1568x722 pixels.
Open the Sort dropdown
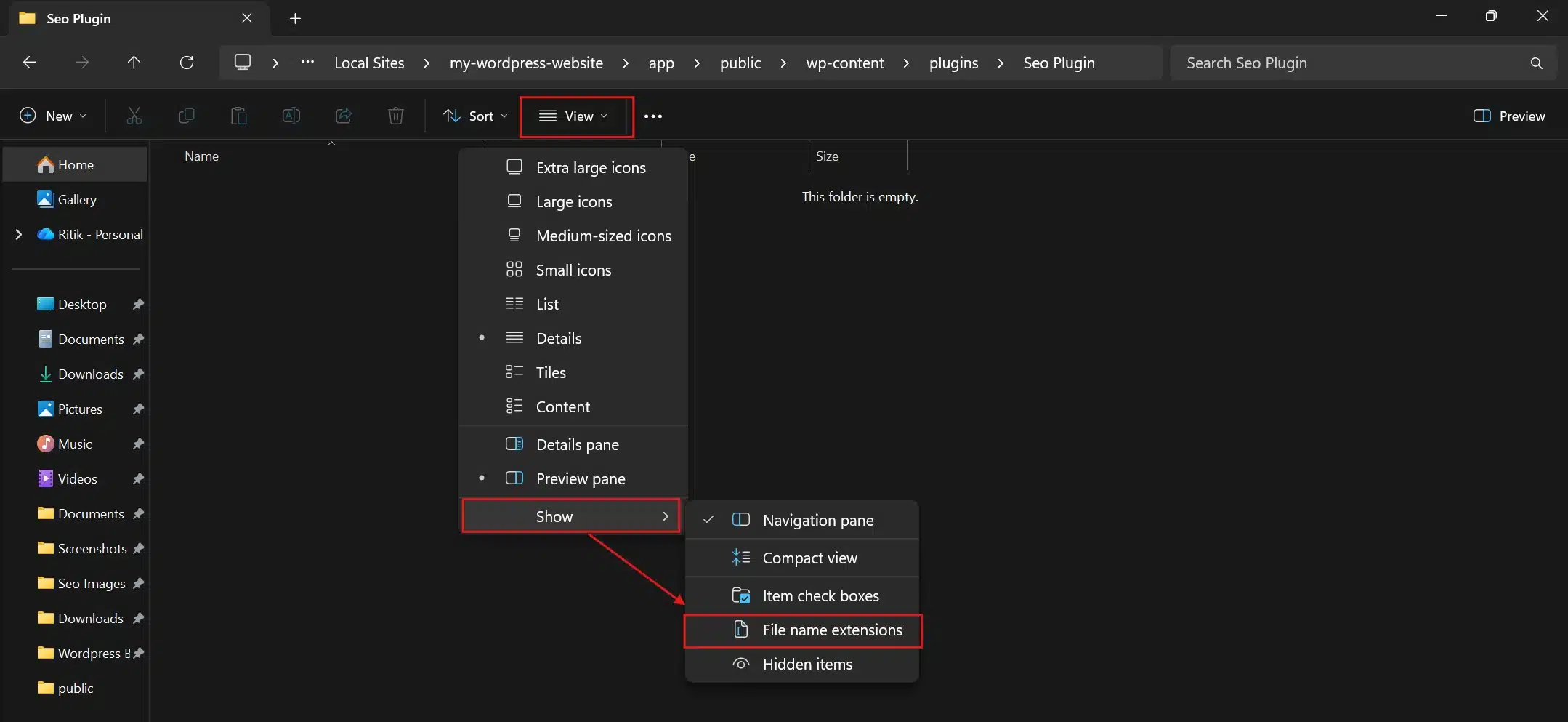[476, 116]
